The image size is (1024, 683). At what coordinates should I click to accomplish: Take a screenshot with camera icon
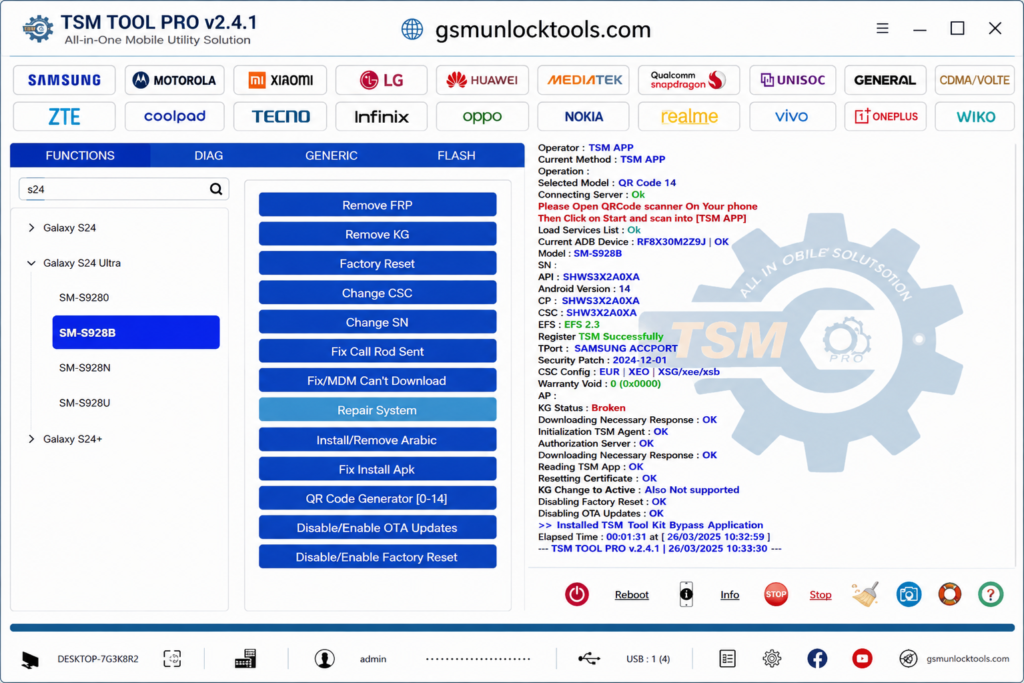coord(908,594)
